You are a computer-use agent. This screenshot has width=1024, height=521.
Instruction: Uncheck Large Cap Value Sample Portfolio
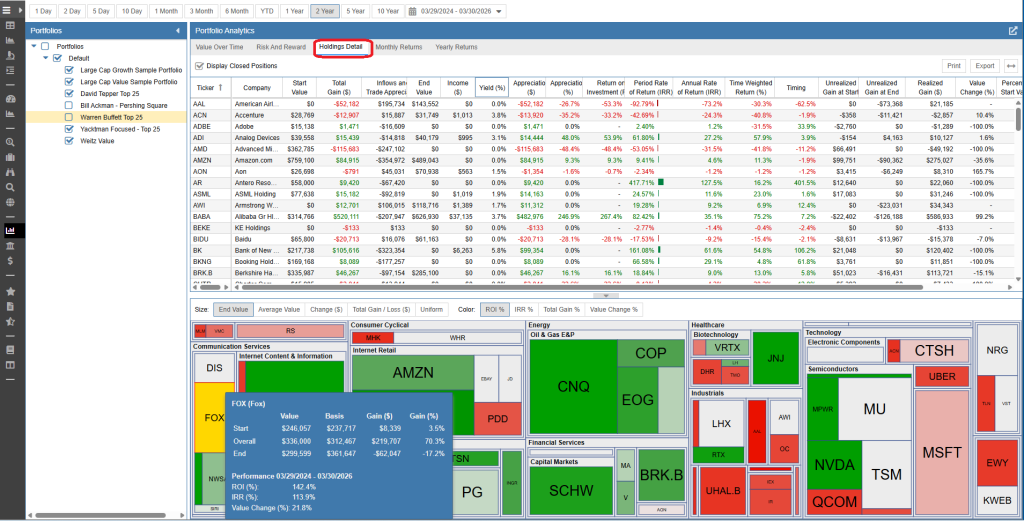69,82
